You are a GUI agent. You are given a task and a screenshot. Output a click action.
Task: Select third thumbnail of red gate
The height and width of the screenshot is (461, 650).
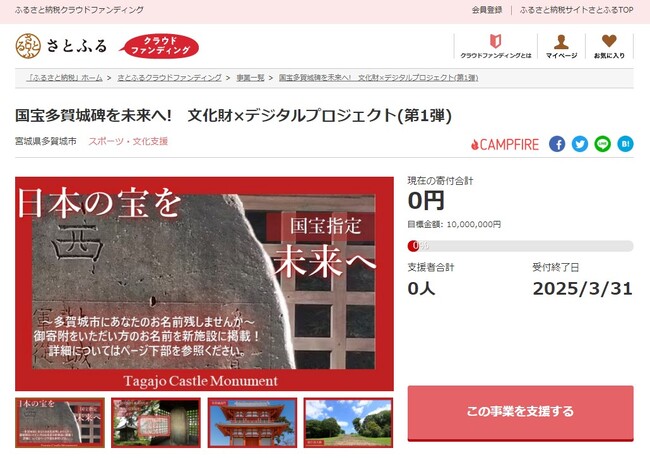coord(252,422)
